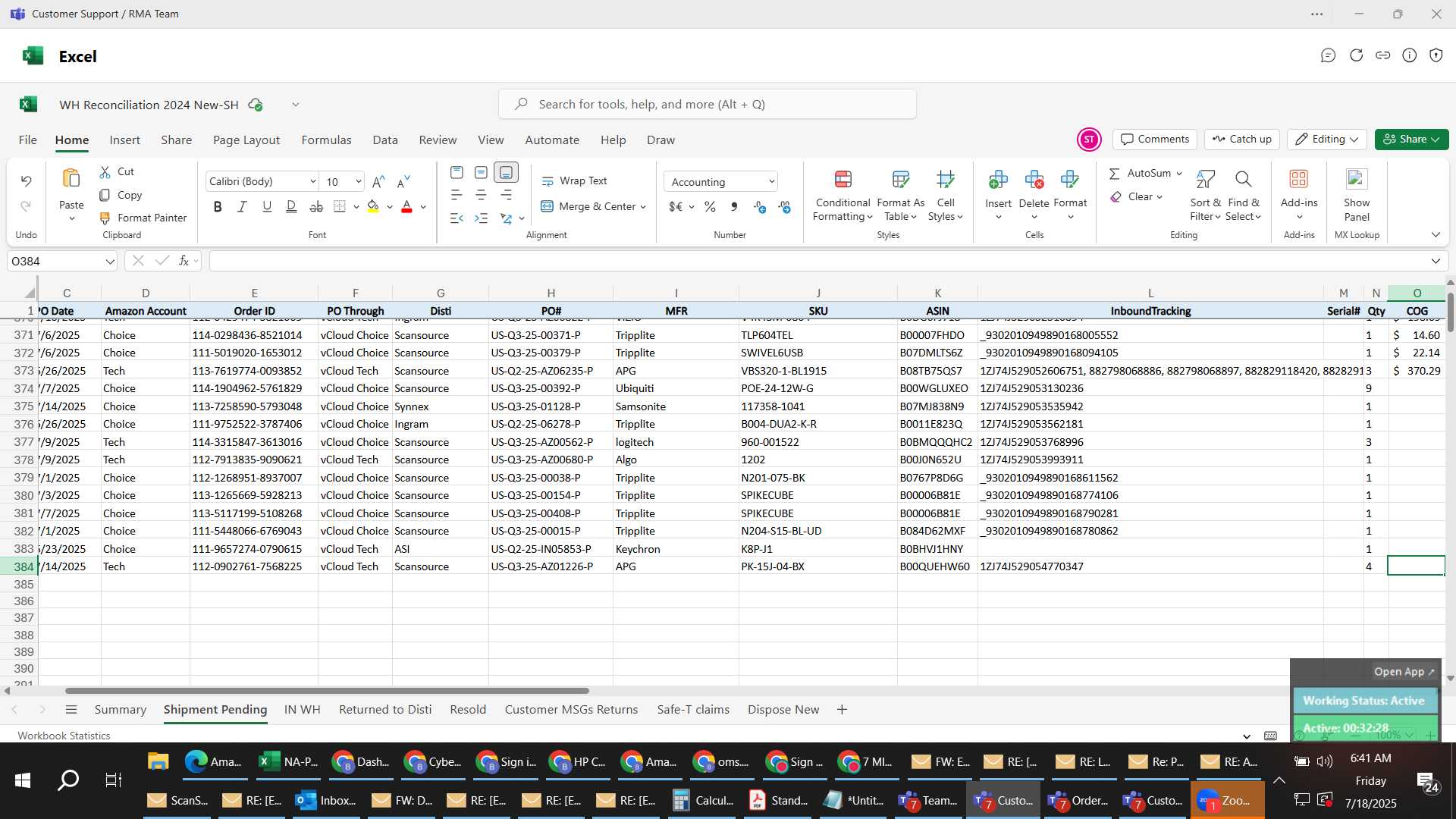Image resolution: width=1456 pixels, height=819 pixels.
Task: Click the increase decimal icon
Action: (x=760, y=206)
